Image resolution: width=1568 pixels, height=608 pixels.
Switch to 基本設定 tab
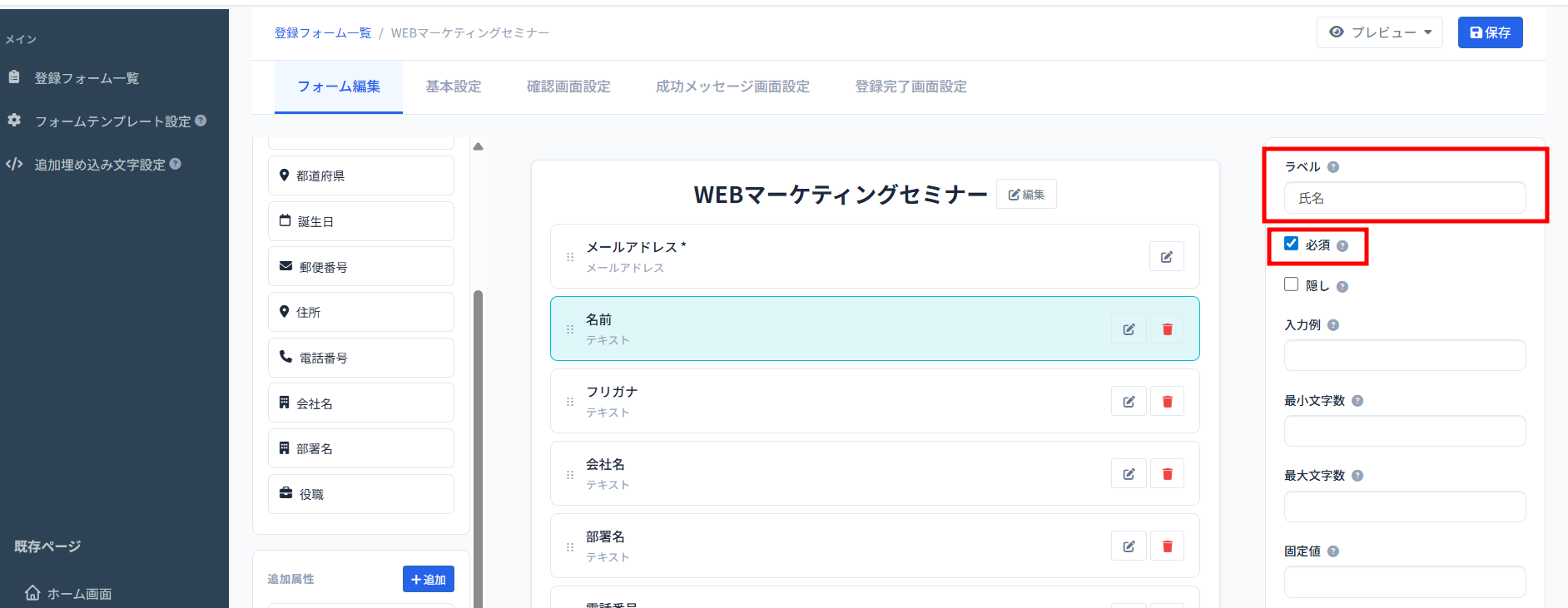click(454, 87)
